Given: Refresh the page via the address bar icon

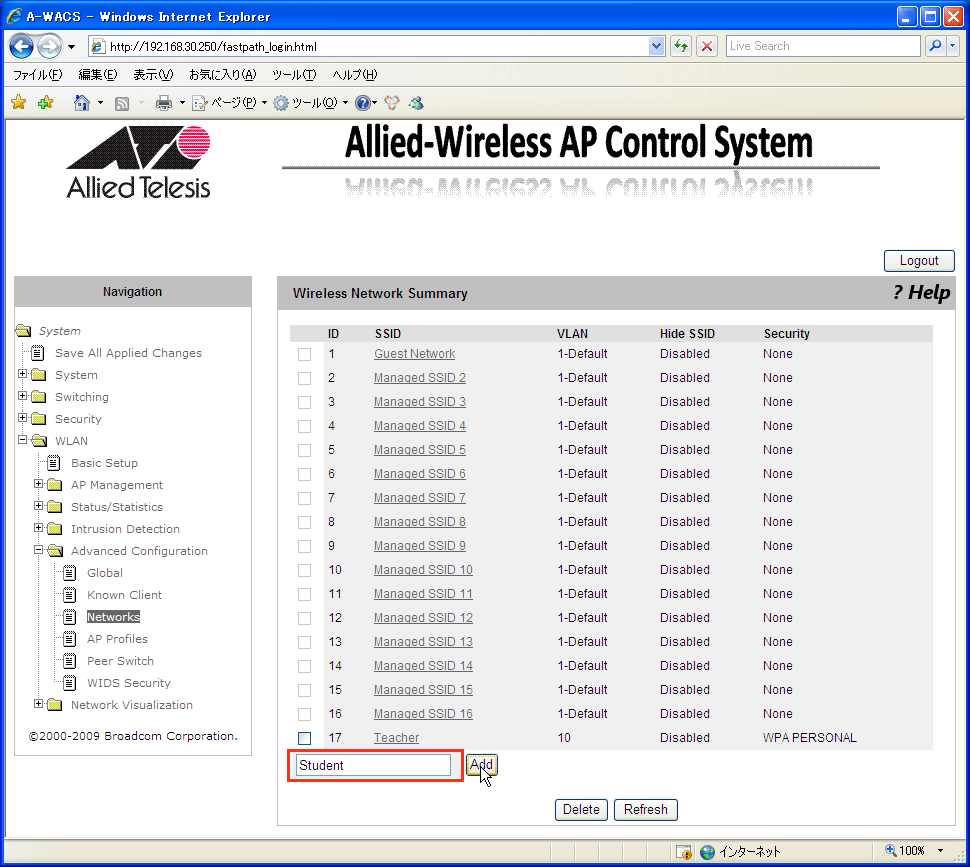Looking at the screenshot, I should [x=681, y=46].
